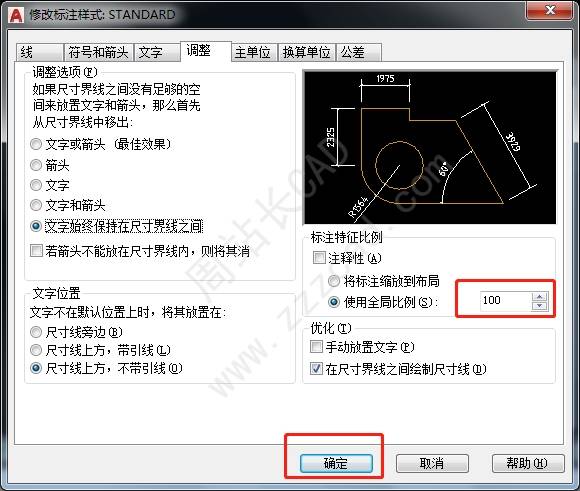Open the 符号和箭头 tab
580x491 pixels.
pyautogui.click(x=98, y=52)
